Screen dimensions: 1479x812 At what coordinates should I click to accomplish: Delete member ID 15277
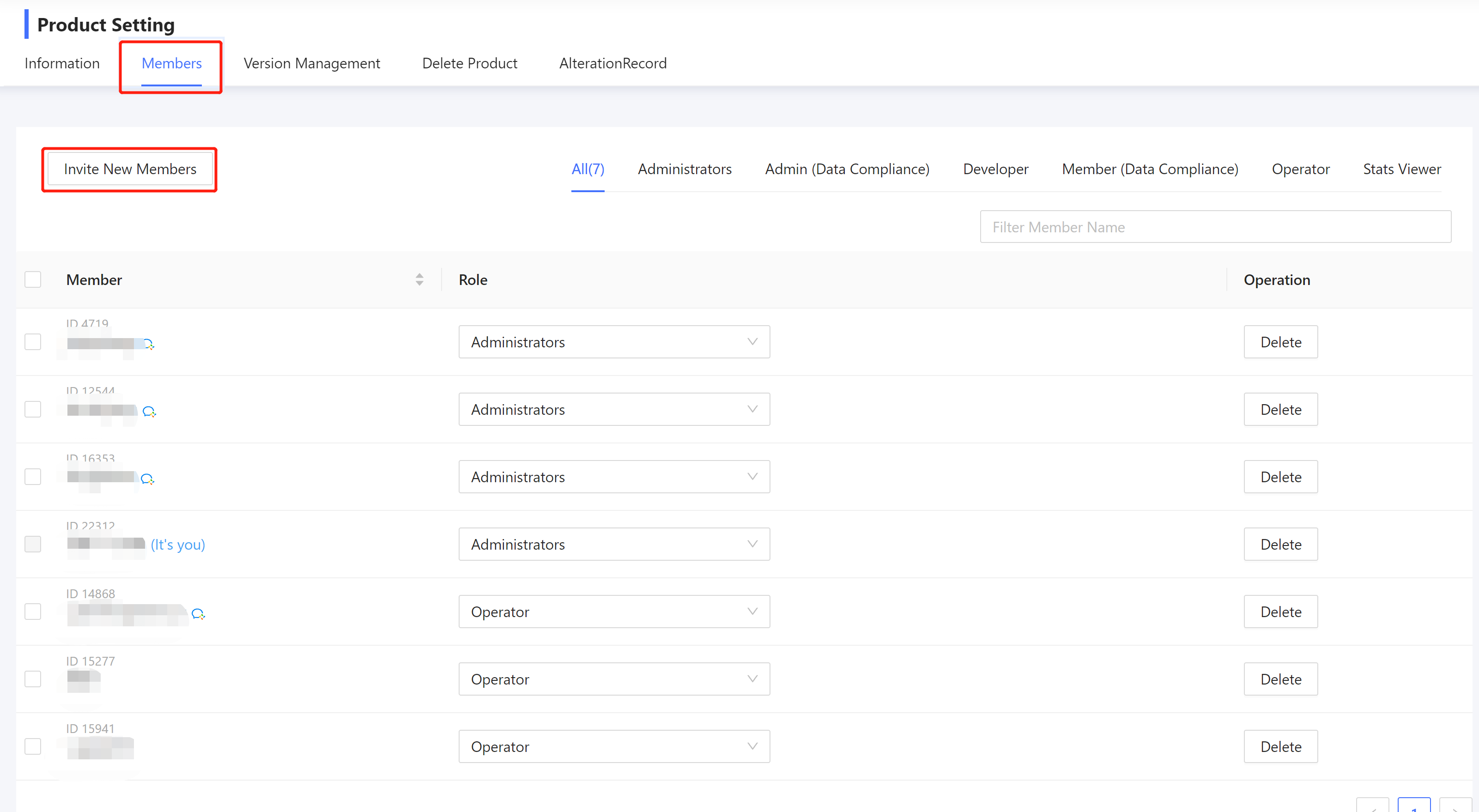(1280, 679)
